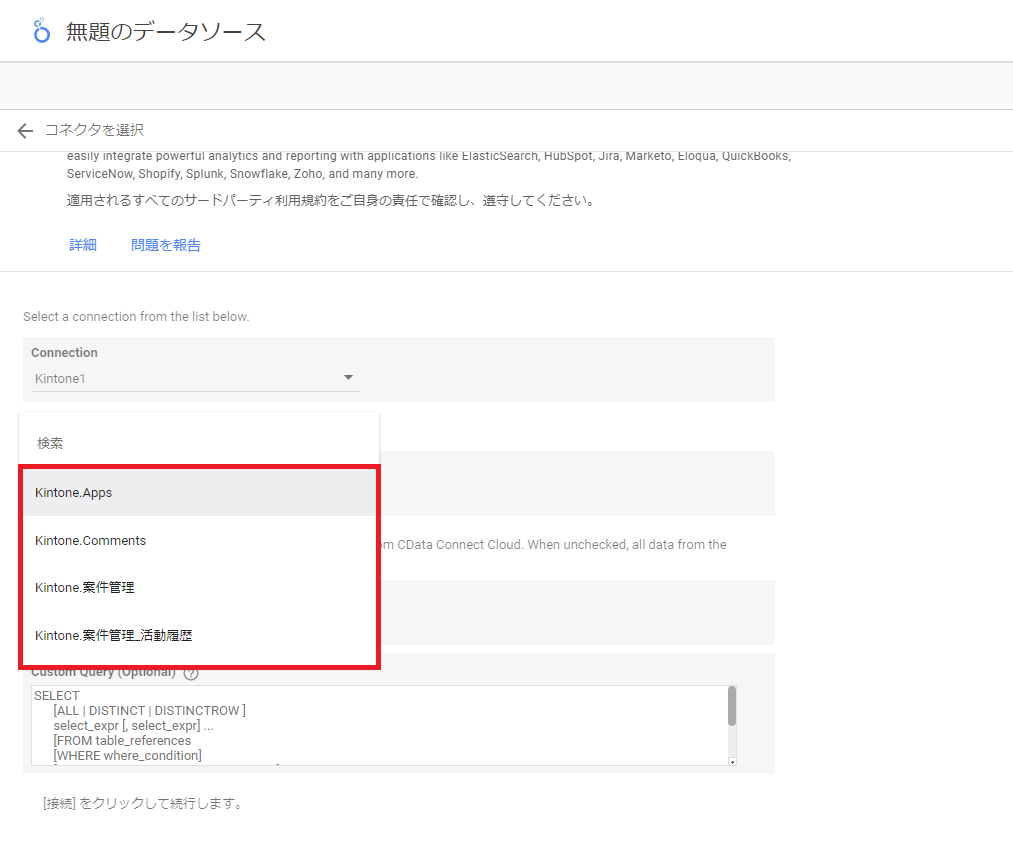The image size is (1013, 851).
Task: Open help icon beside Custom Query
Action: click(191, 673)
